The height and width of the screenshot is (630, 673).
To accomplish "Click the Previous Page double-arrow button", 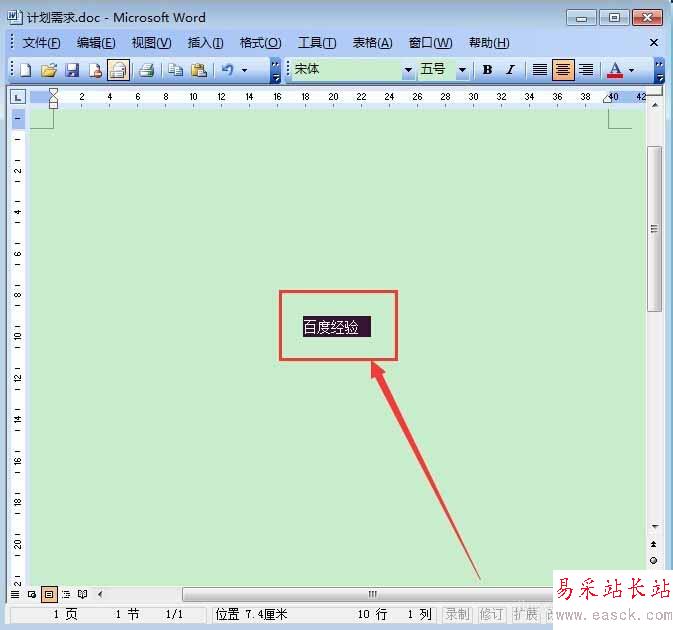I will [654, 544].
